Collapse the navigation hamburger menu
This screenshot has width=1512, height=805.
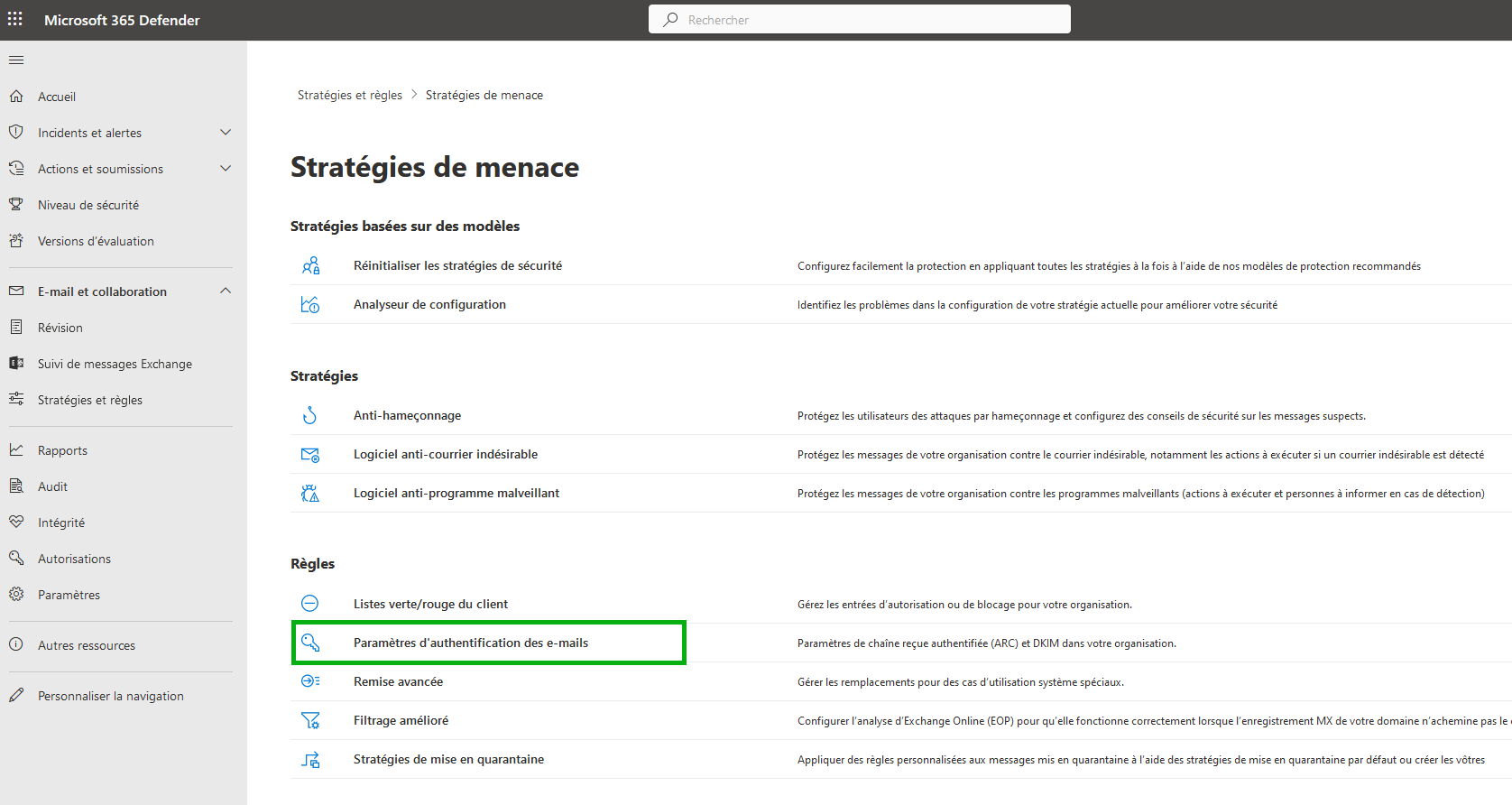pos(16,60)
